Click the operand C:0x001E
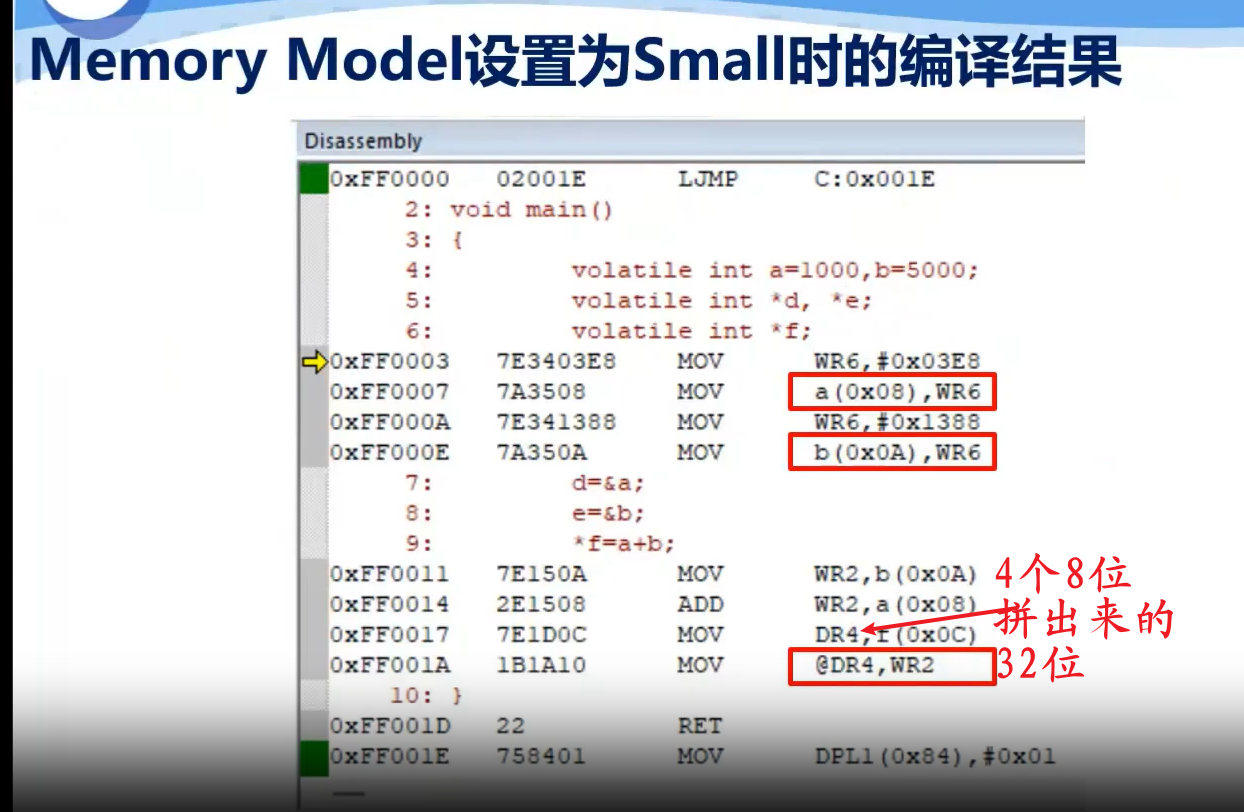Viewport: 1244px width, 812px height. [875, 180]
